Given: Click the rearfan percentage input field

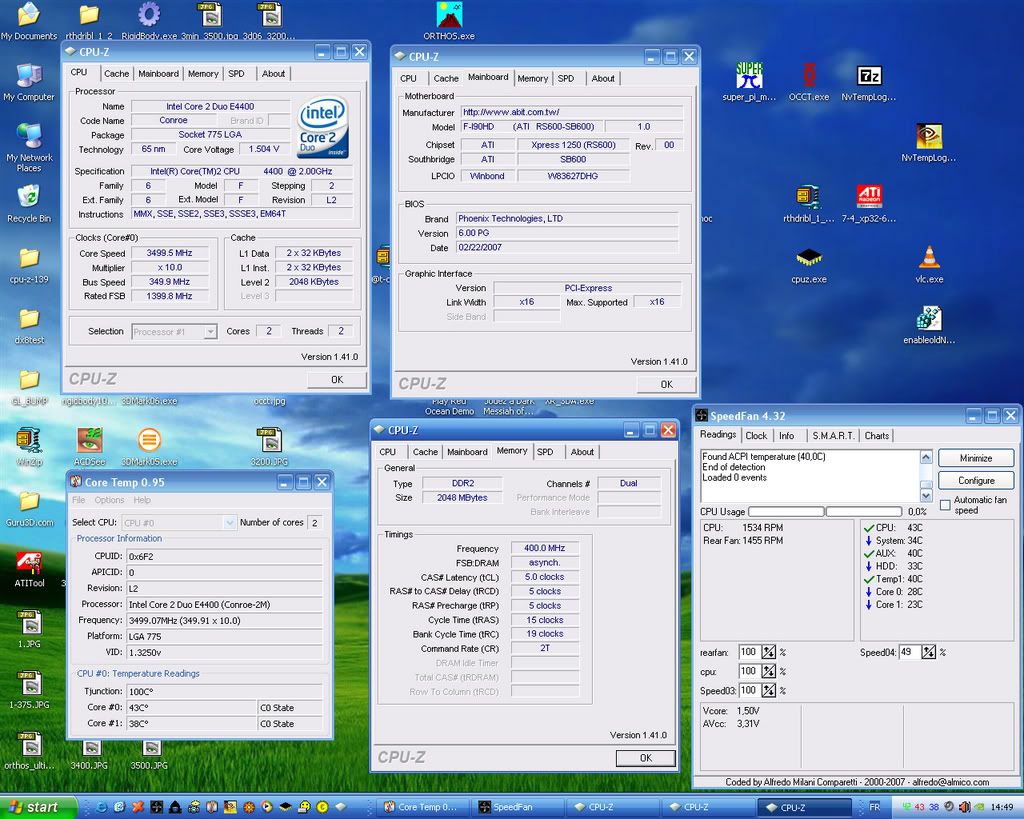Looking at the screenshot, I should point(748,652).
